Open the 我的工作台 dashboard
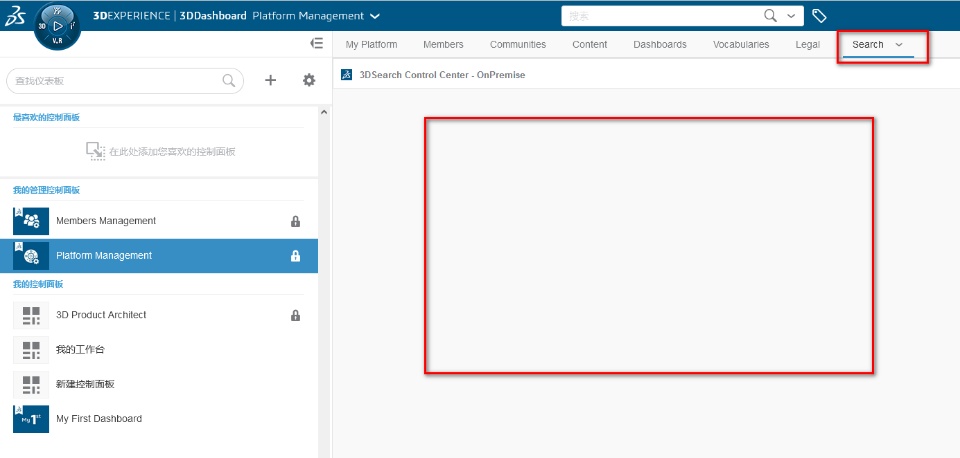This screenshot has height=458, width=960. [x=159, y=350]
